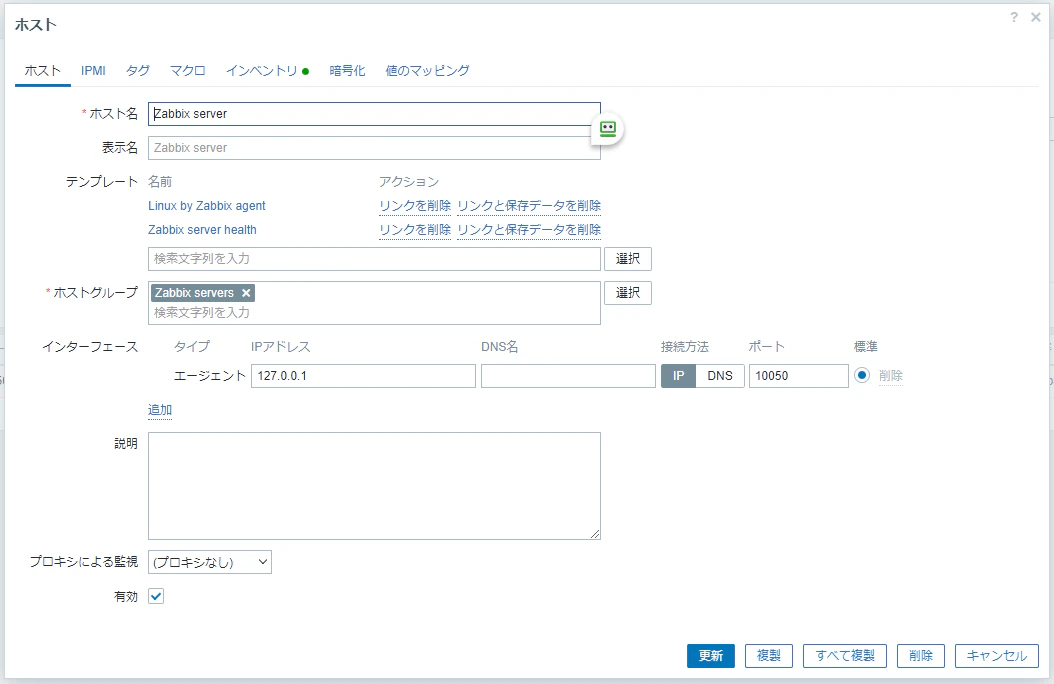Click the 削除 link in interface row
1054x684 pixels.
(x=891, y=376)
